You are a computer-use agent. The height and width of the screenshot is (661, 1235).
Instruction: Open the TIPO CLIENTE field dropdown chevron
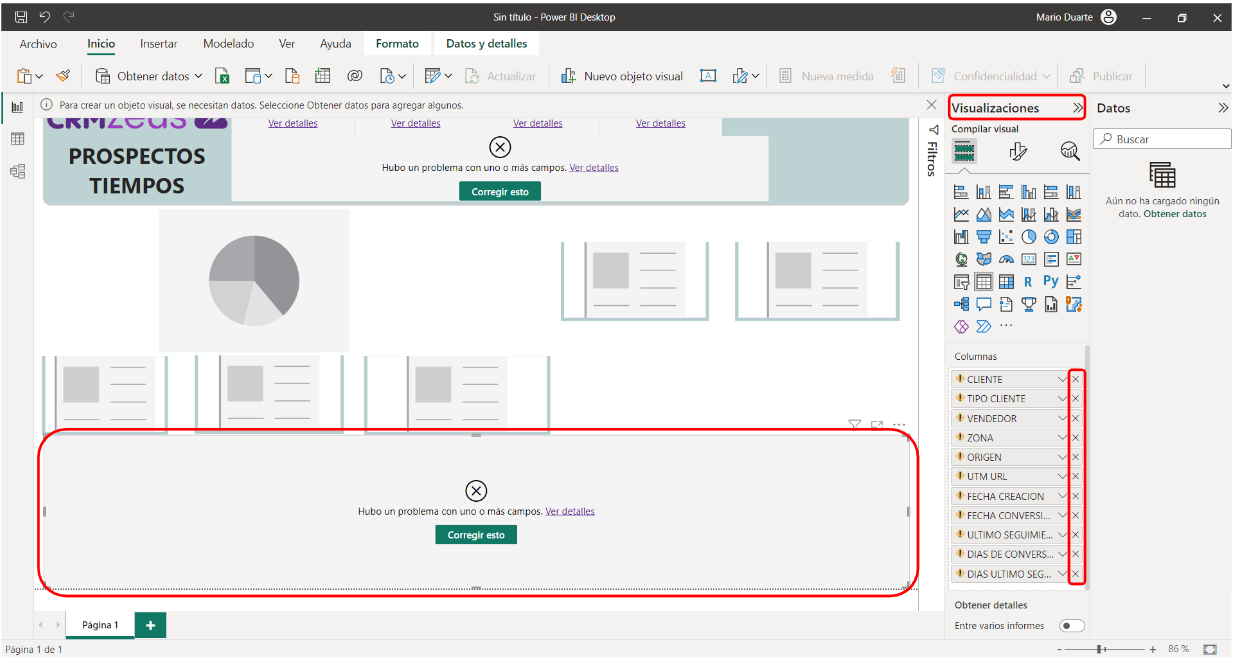[1062, 398]
